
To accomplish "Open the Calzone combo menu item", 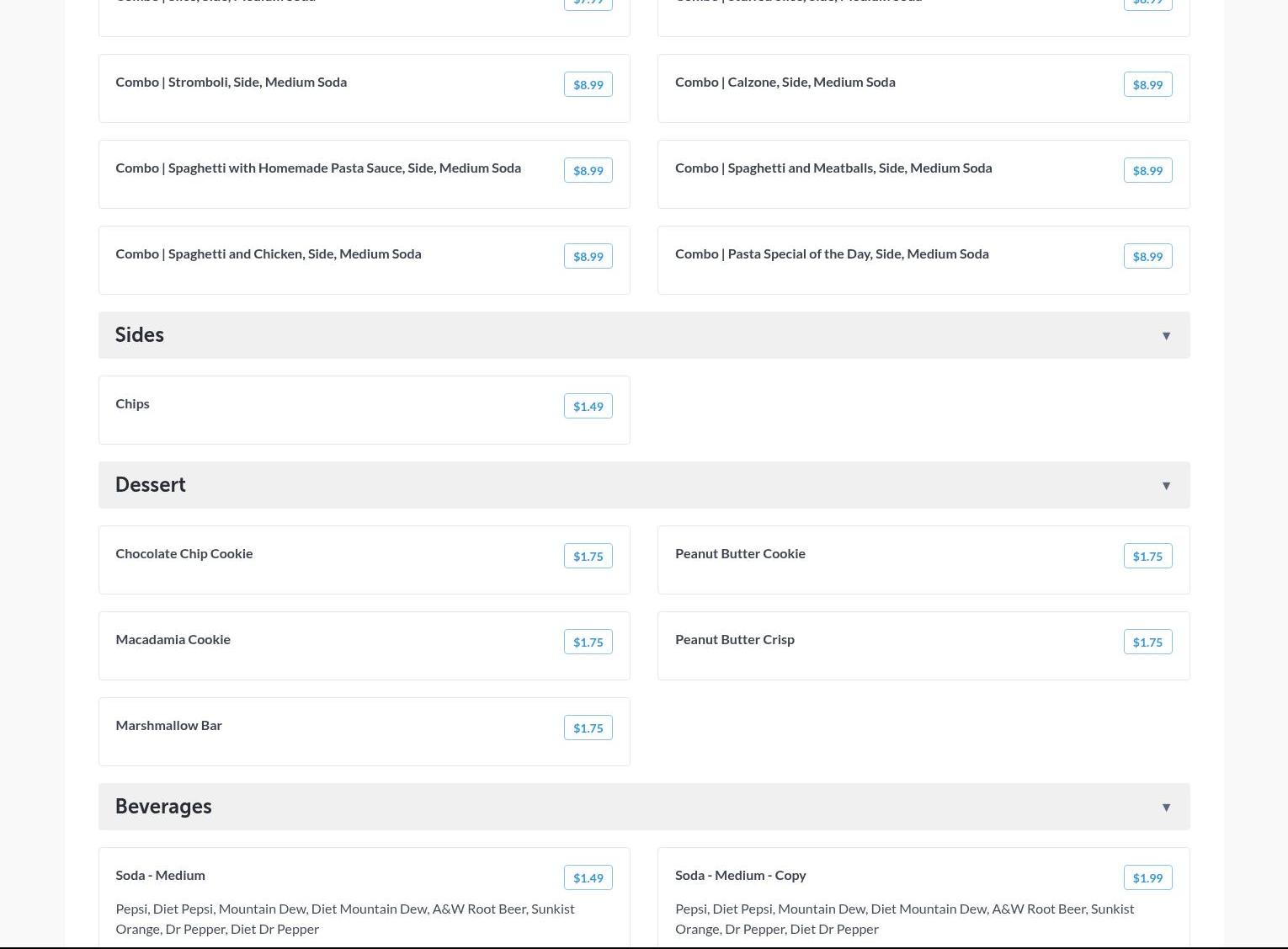I will point(785,83).
